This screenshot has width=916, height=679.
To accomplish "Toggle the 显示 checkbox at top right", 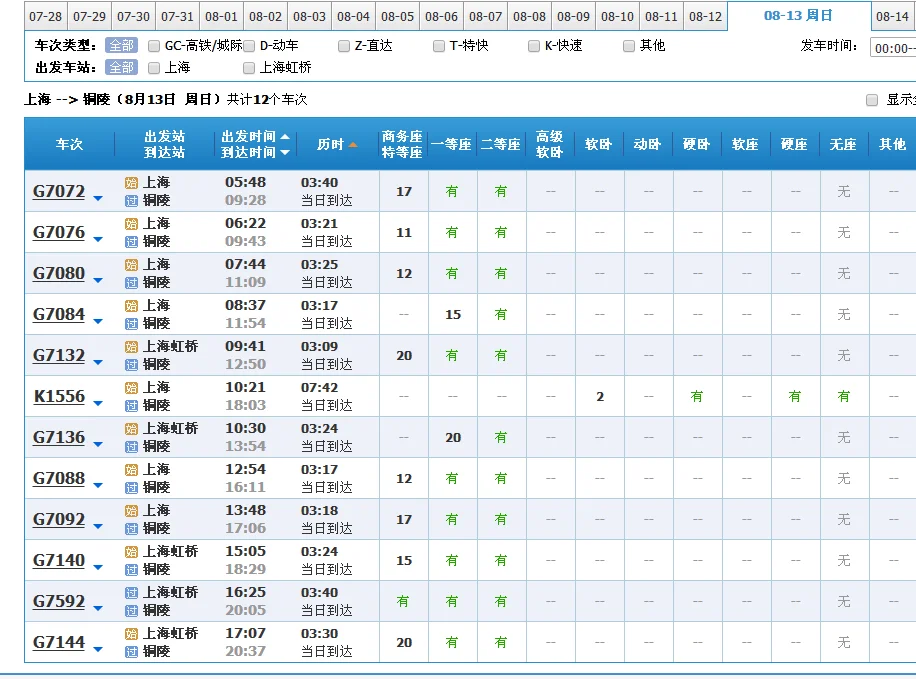I will (x=873, y=100).
